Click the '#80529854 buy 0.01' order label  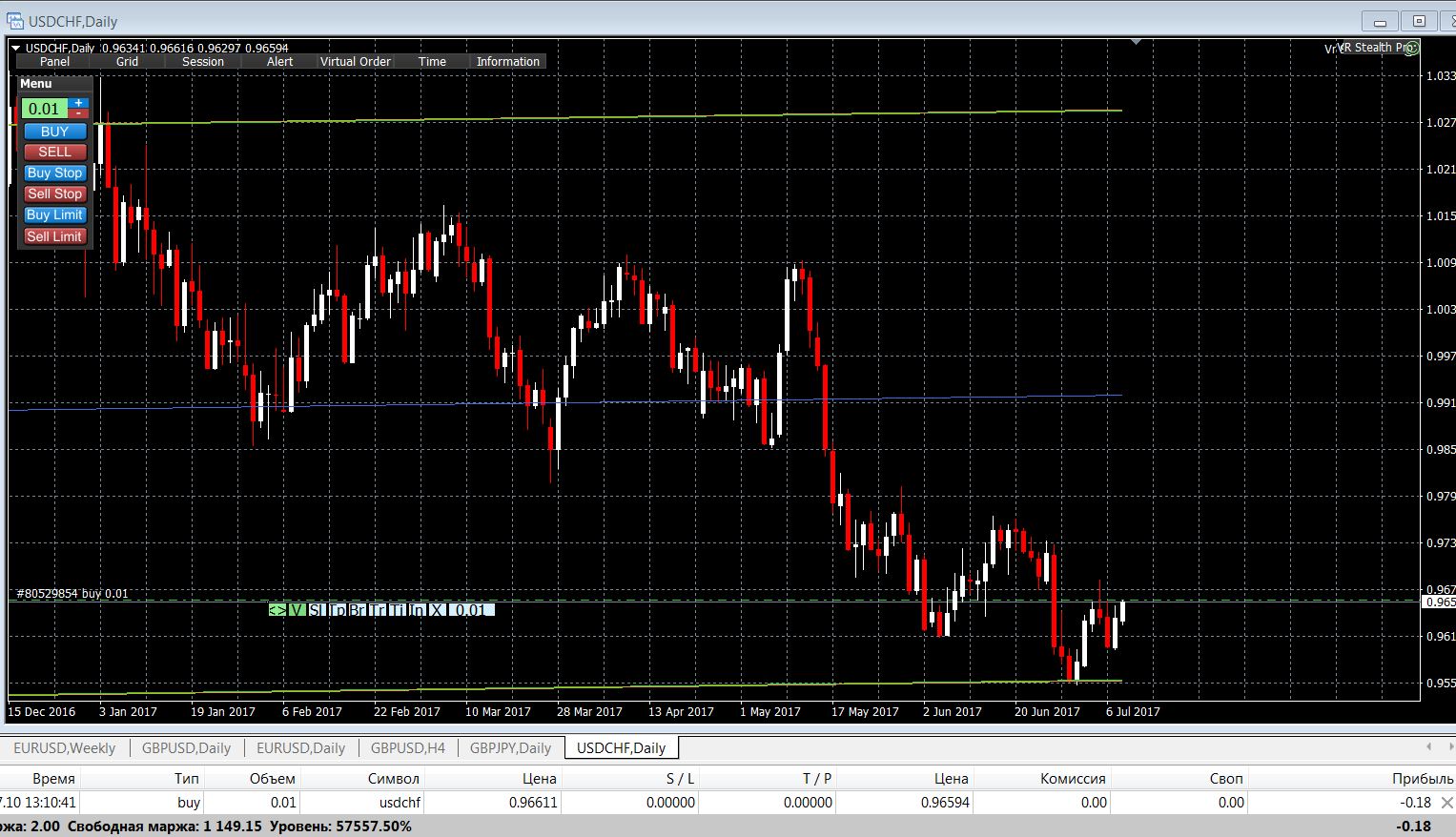(x=72, y=593)
